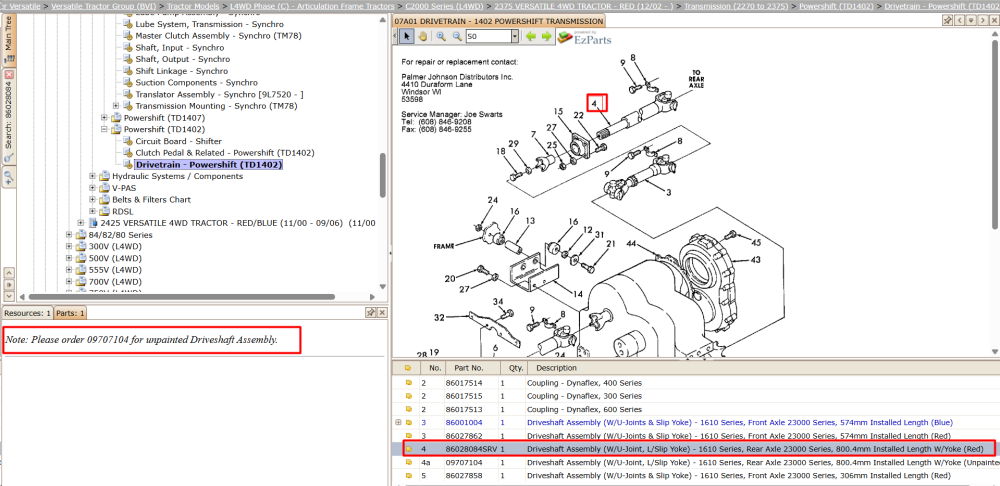Image resolution: width=1000 pixels, height=486 pixels.
Task: Expand Hydraulic Systems / Components node
Action: pyautogui.click(x=92, y=176)
